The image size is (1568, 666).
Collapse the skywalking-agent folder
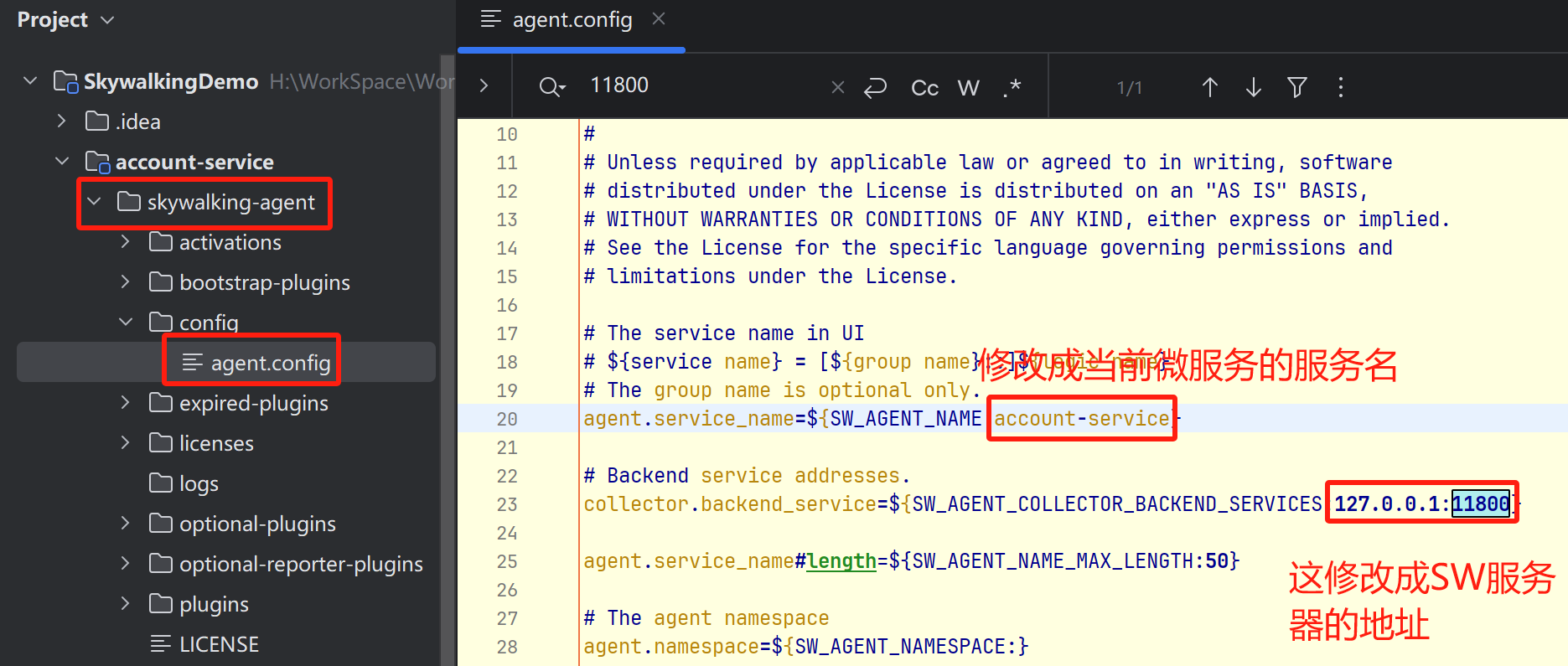94,202
